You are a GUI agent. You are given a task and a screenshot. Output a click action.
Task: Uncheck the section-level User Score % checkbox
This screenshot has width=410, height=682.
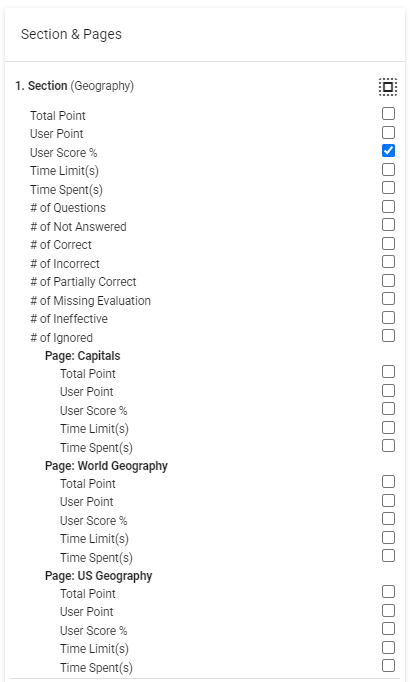click(388, 150)
